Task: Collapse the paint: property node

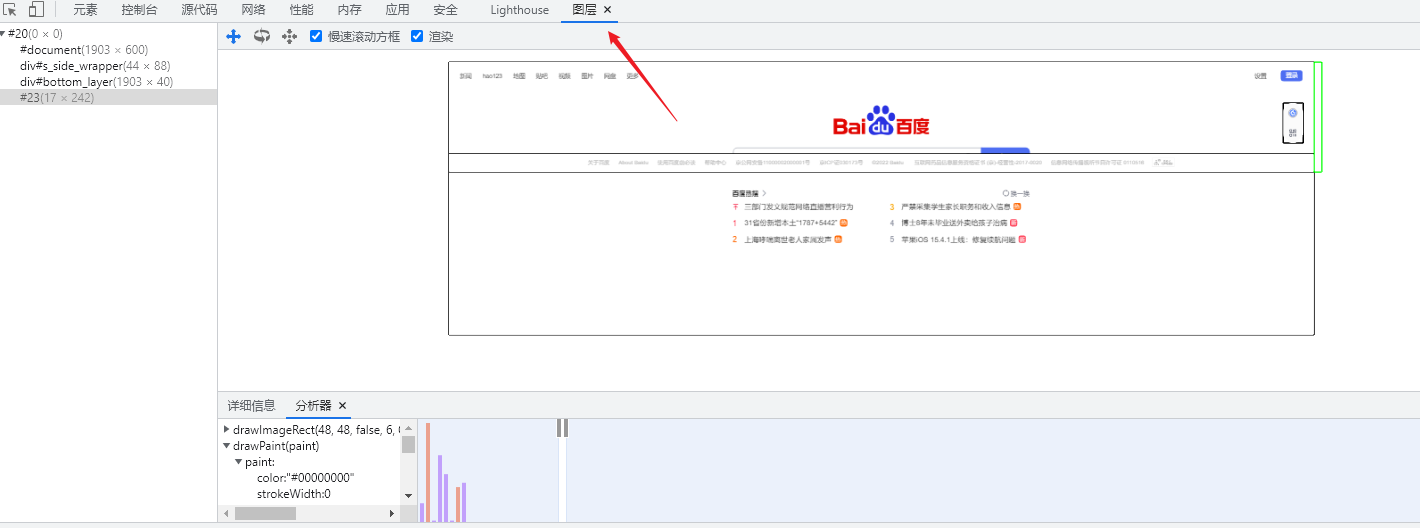Action: 239,462
